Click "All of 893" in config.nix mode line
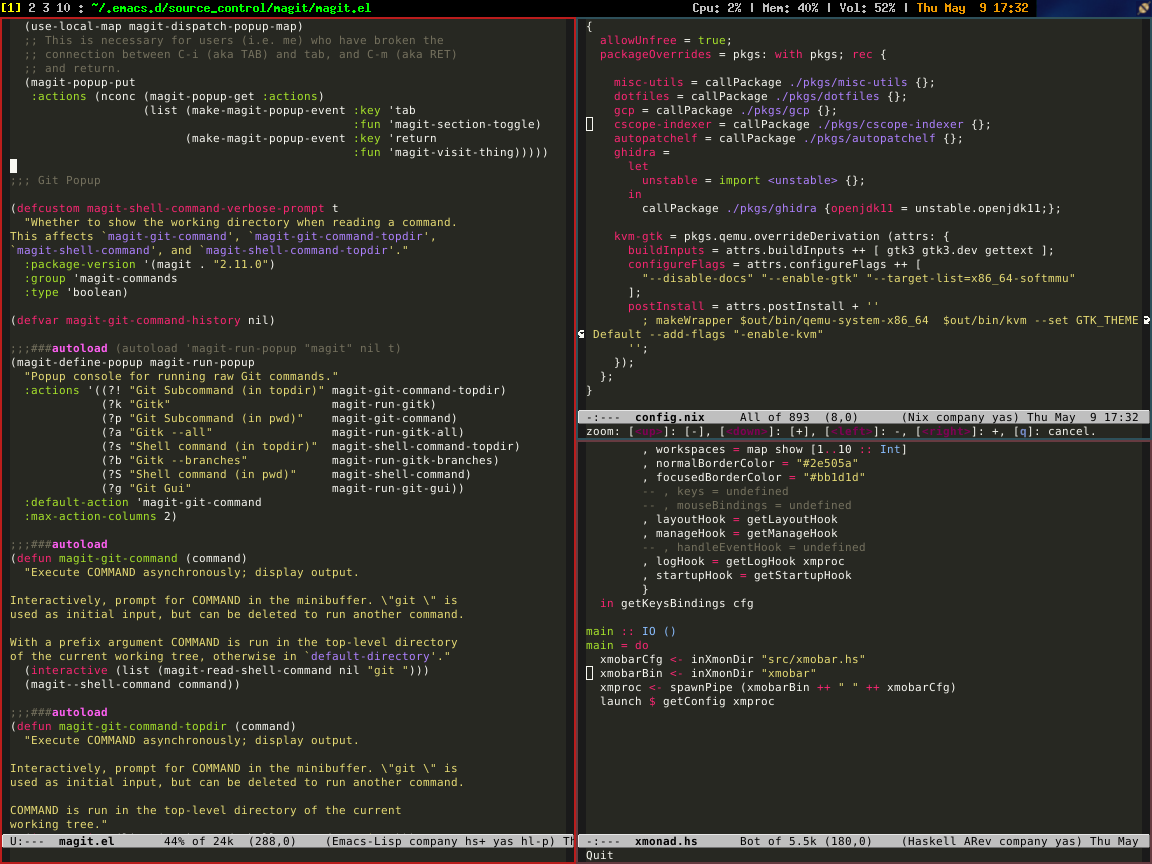This screenshot has width=1152, height=864. point(774,417)
